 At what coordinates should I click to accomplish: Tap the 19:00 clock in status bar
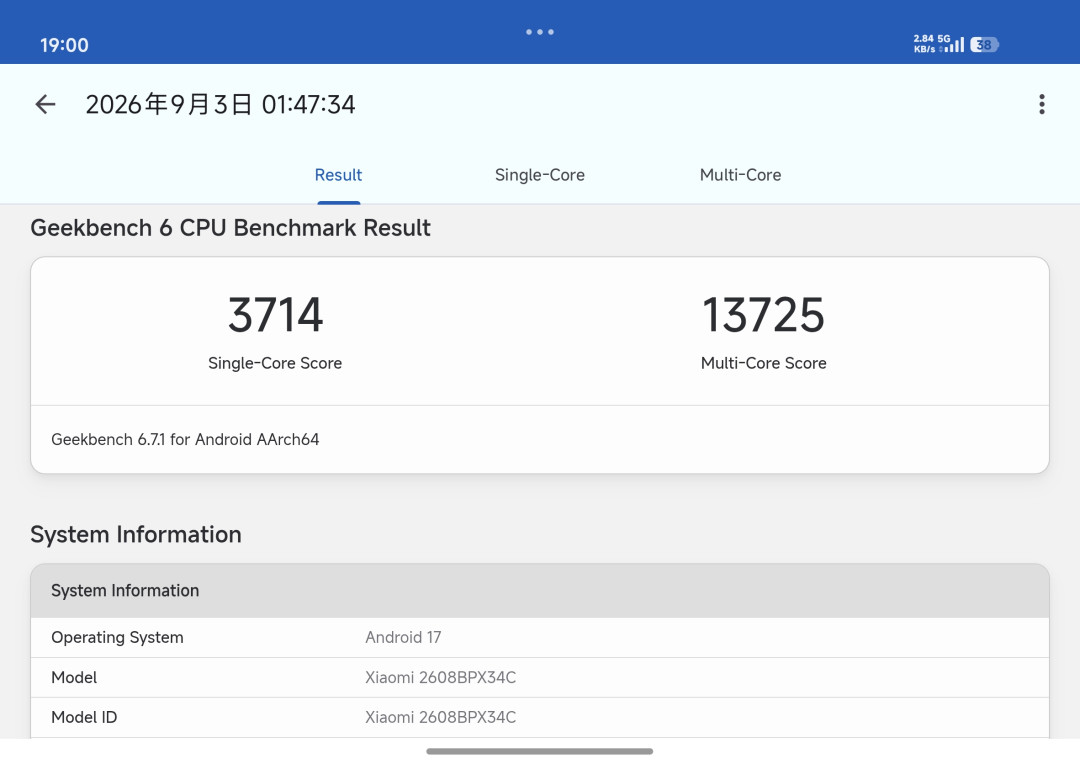(64, 45)
